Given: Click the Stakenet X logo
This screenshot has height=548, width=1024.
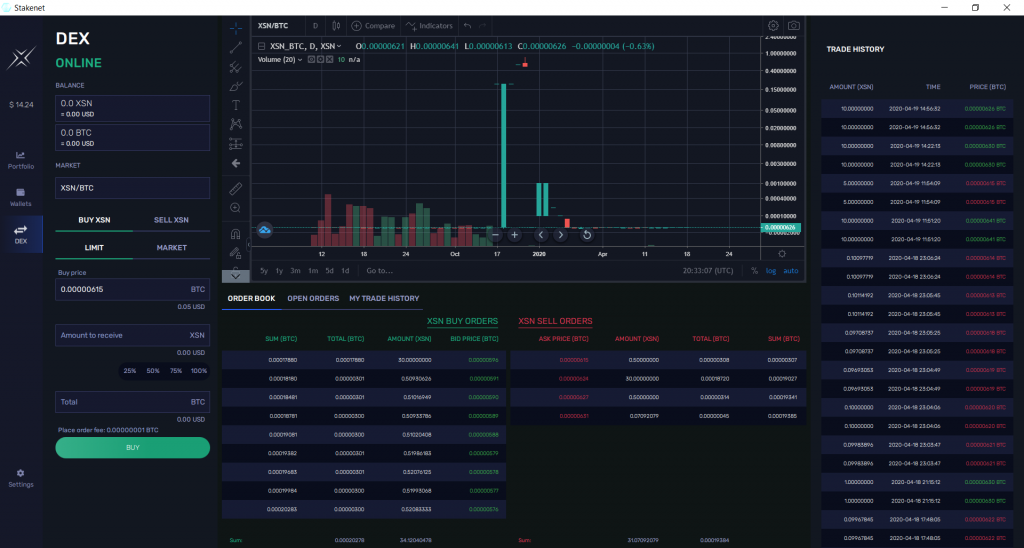Looking at the screenshot, I should click(x=21, y=58).
